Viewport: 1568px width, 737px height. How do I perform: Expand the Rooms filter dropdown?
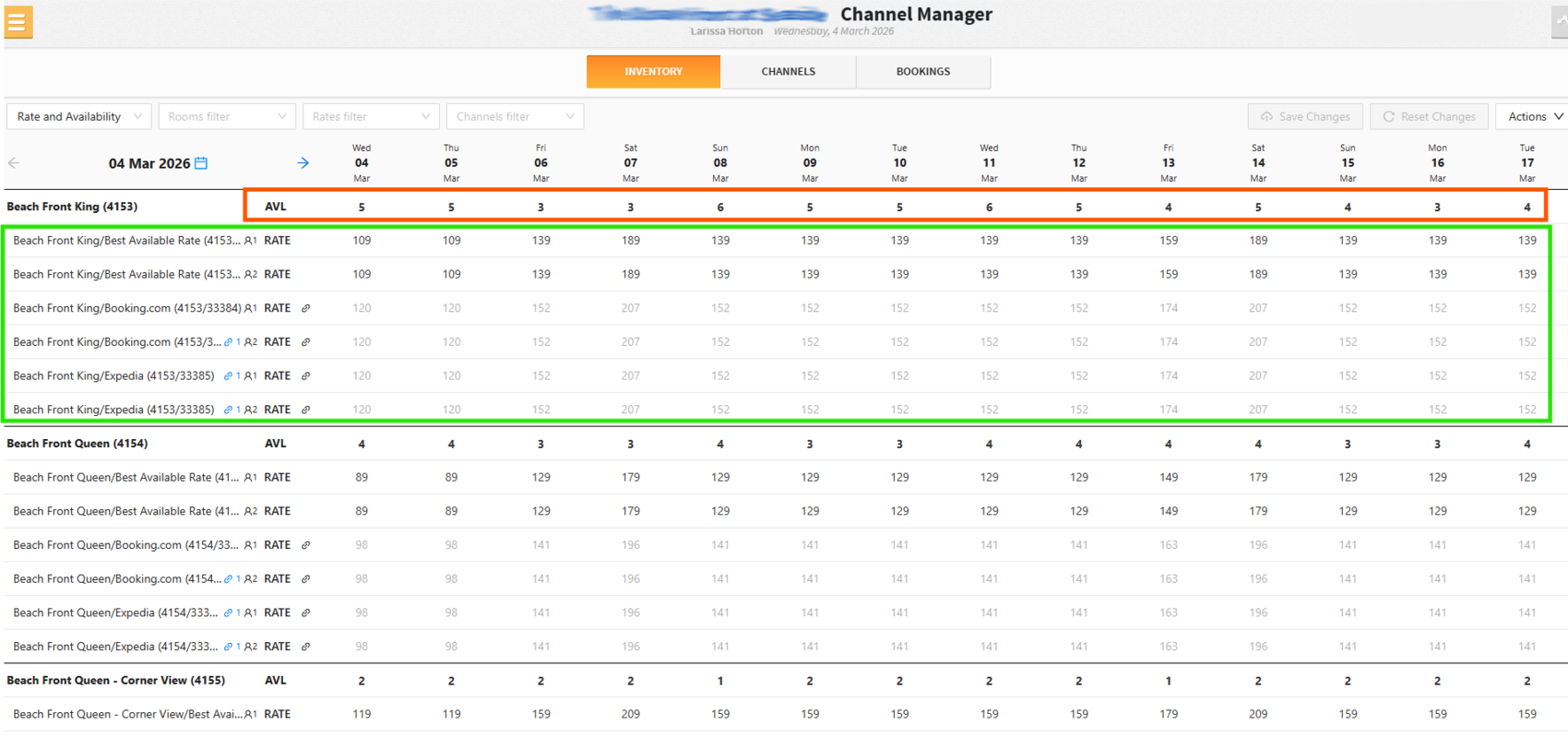click(x=227, y=116)
